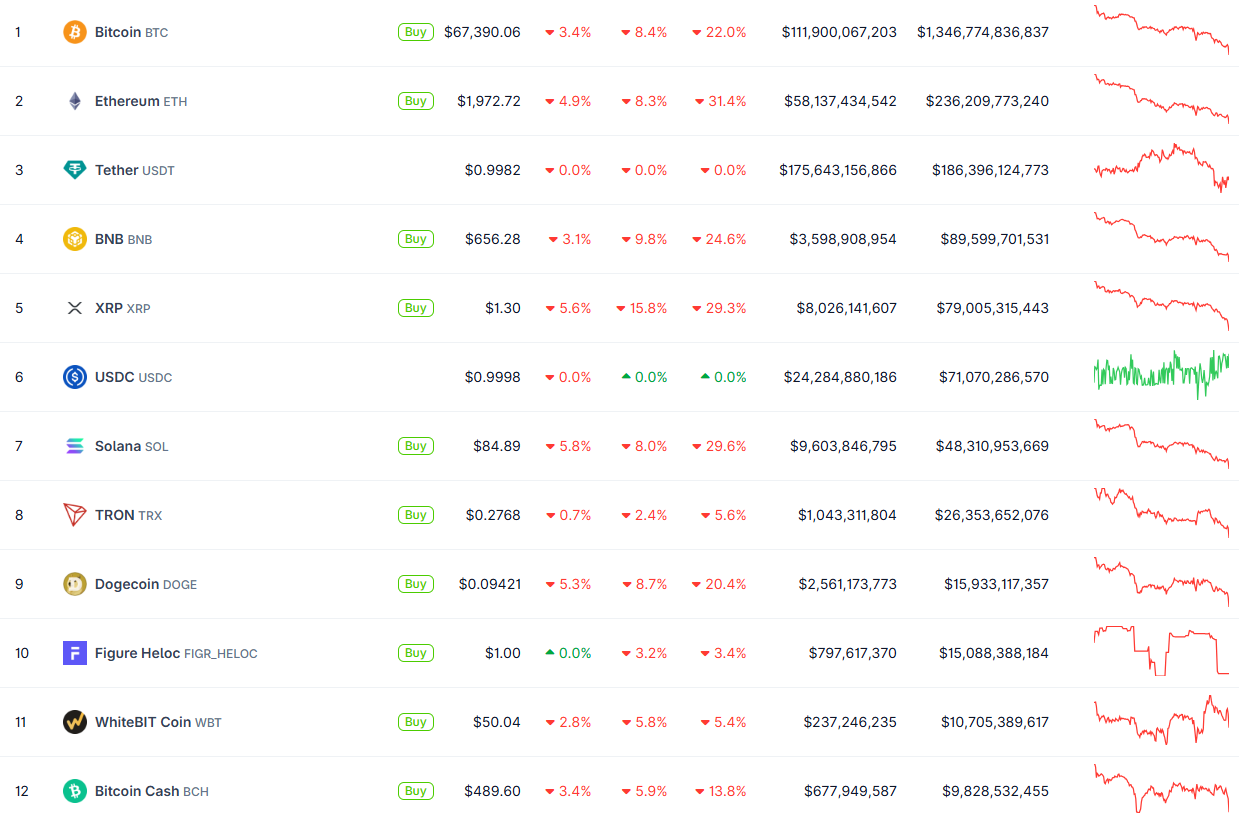
Task: Click the Dogecoin logo icon
Action: [x=75, y=583]
